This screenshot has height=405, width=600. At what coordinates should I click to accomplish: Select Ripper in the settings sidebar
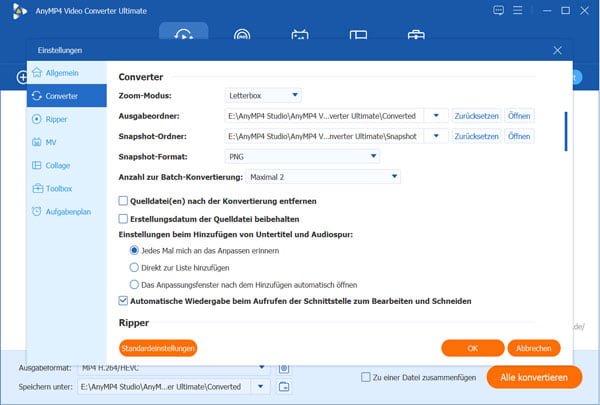67,119
